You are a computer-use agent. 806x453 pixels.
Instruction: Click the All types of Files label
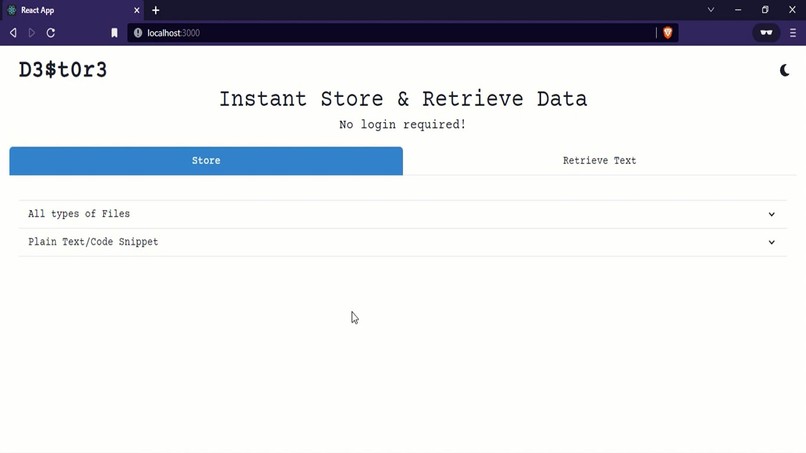tap(79, 214)
